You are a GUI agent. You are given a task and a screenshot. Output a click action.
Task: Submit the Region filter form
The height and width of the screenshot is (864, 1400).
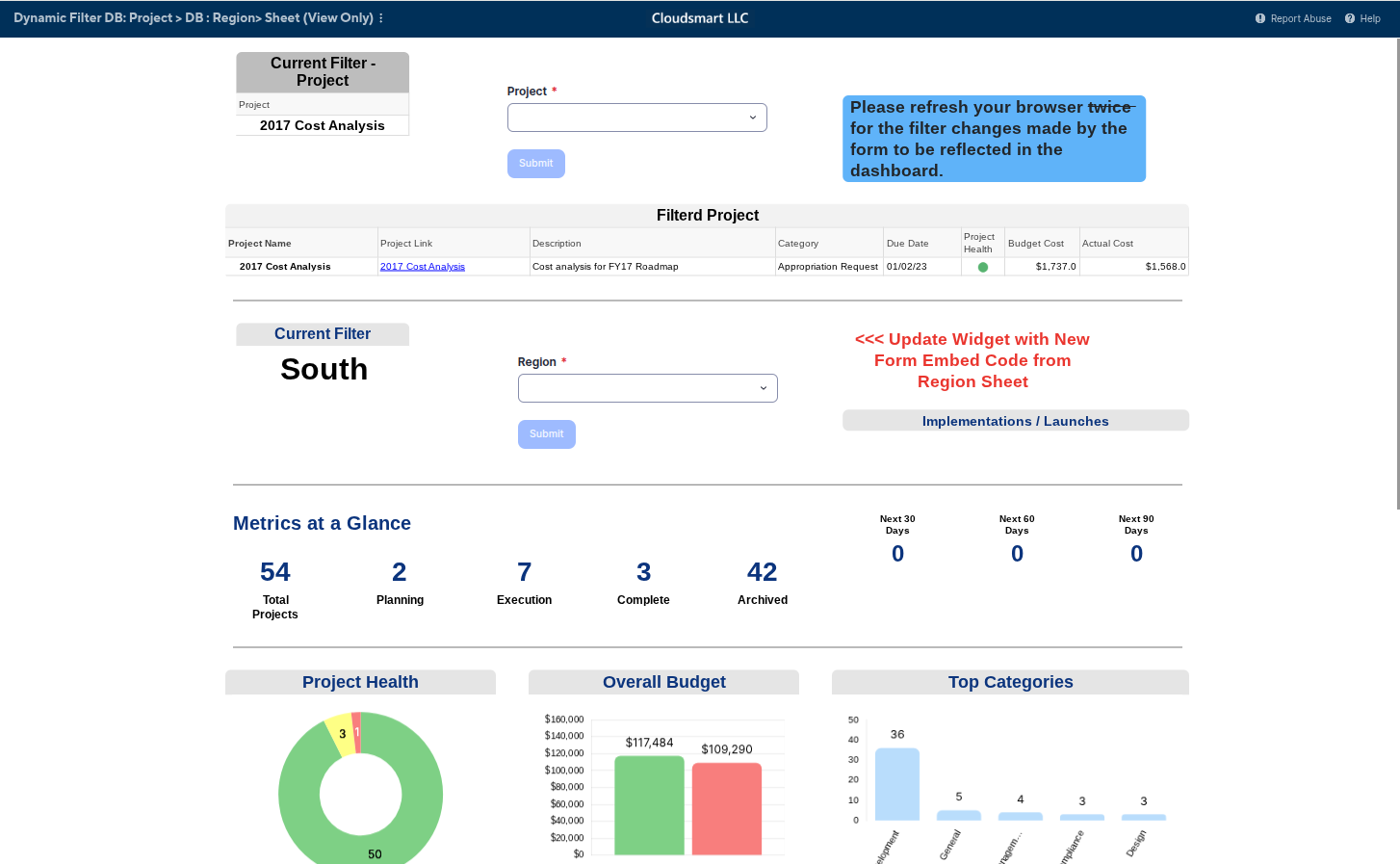(x=547, y=434)
